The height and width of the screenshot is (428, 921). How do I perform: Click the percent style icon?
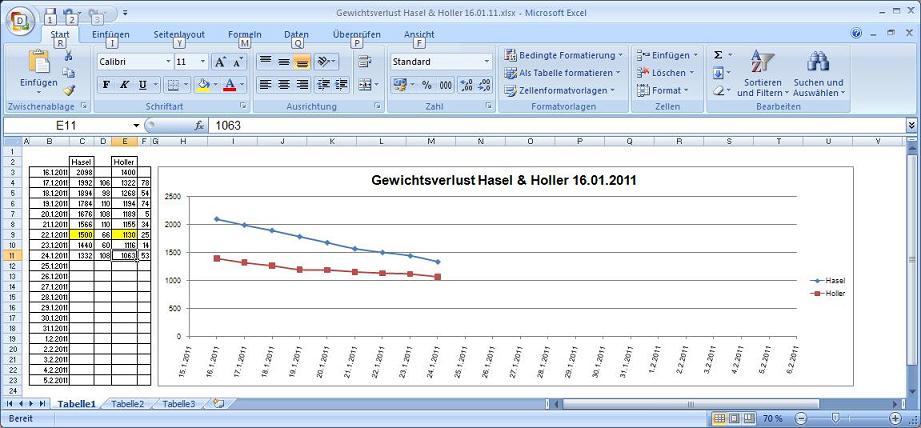(x=427, y=85)
